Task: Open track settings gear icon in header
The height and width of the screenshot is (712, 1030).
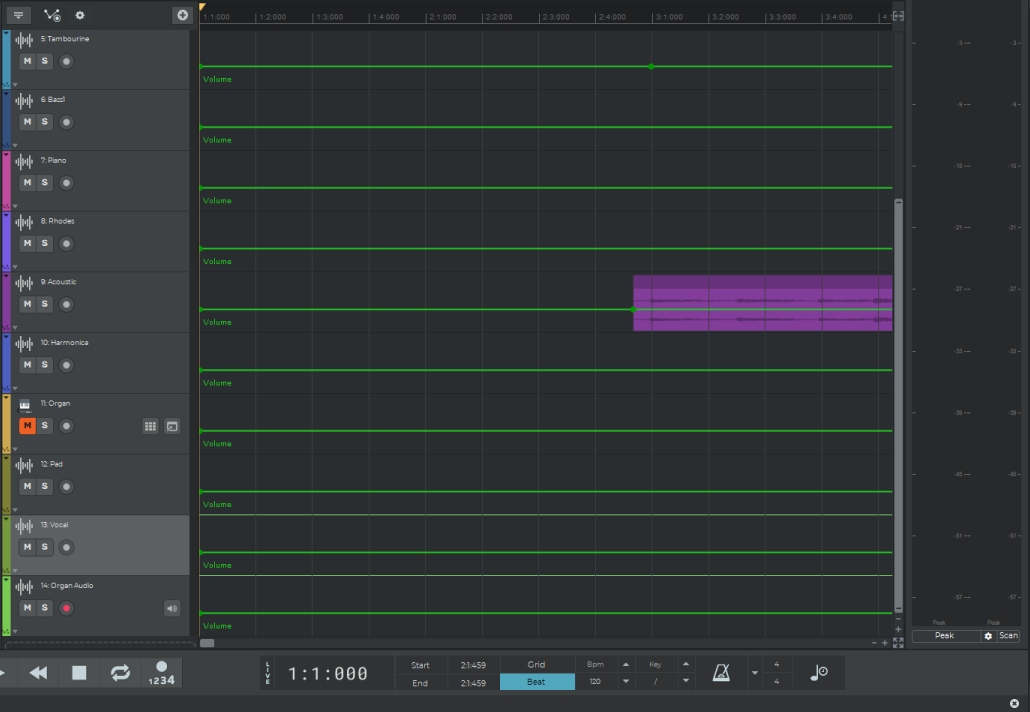Action: [x=80, y=15]
